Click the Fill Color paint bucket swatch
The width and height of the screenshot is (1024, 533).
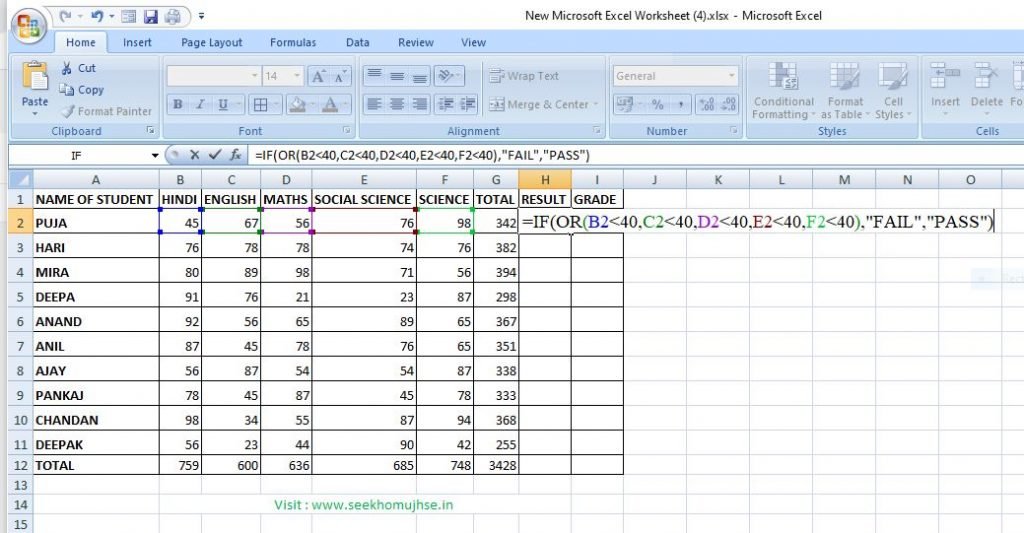click(x=296, y=104)
